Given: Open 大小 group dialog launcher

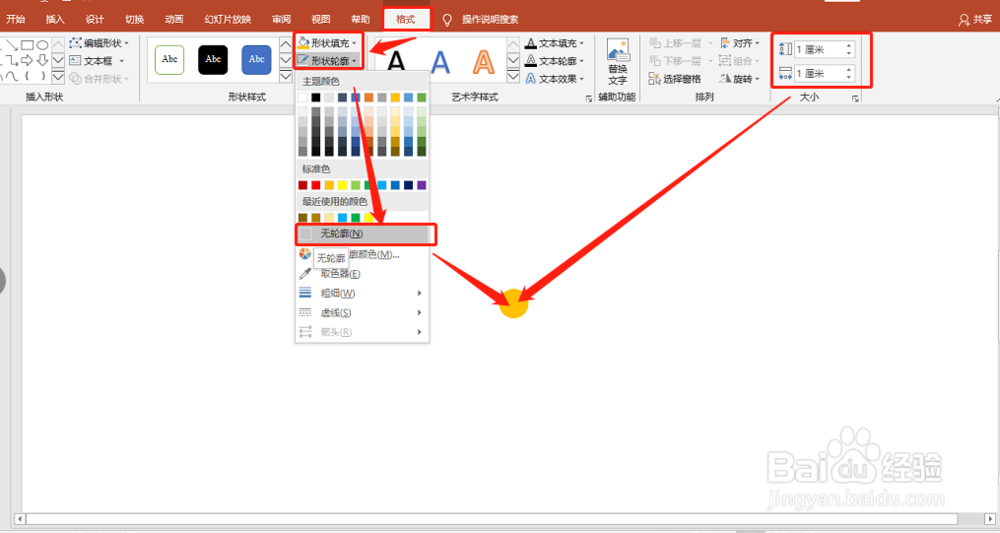Looking at the screenshot, I should tap(855, 98).
